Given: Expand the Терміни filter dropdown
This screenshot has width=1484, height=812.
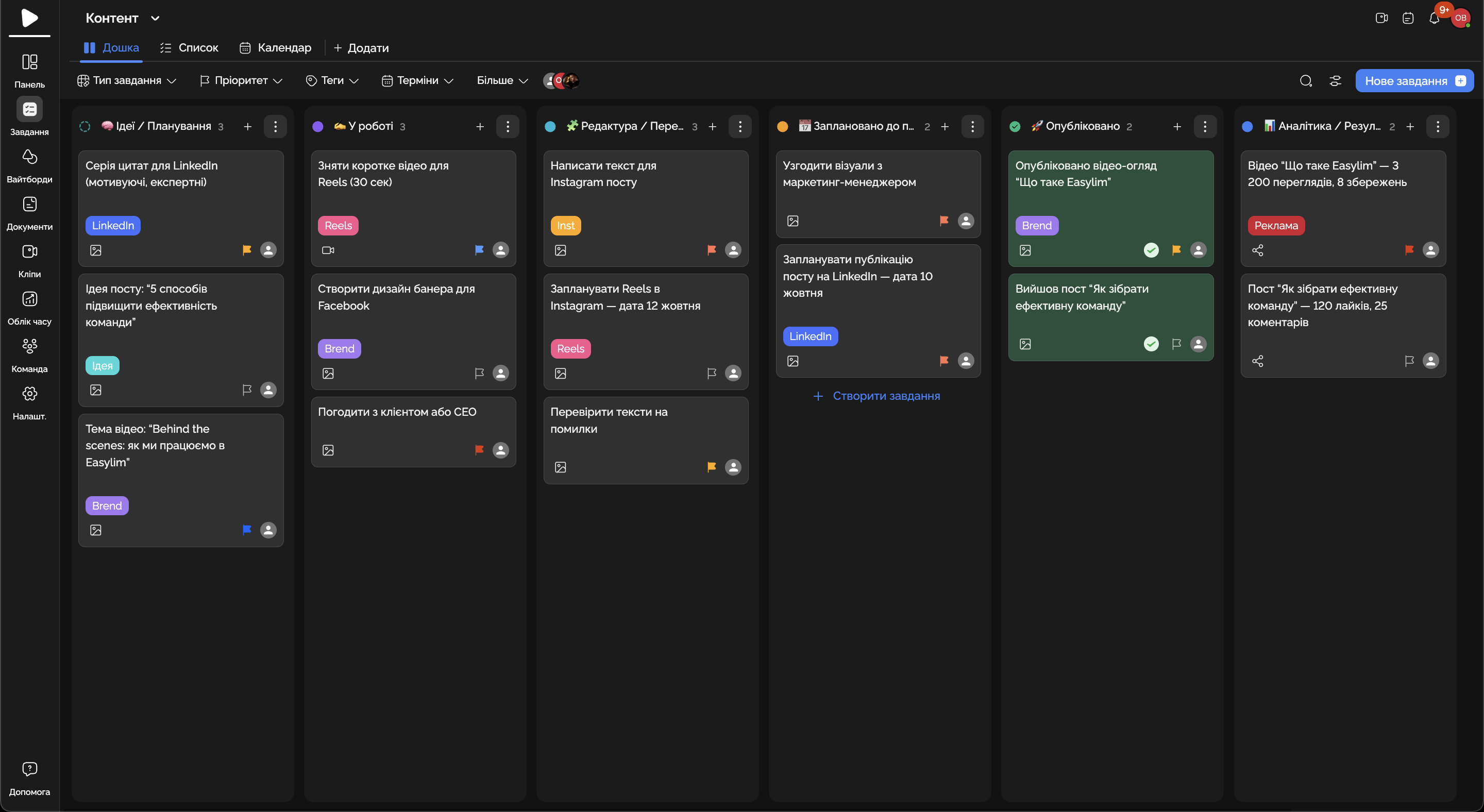Looking at the screenshot, I should click(x=418, y=80).
